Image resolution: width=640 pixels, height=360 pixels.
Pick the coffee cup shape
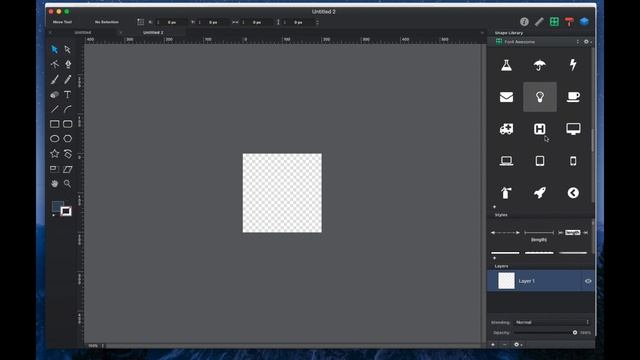(573, 97)
